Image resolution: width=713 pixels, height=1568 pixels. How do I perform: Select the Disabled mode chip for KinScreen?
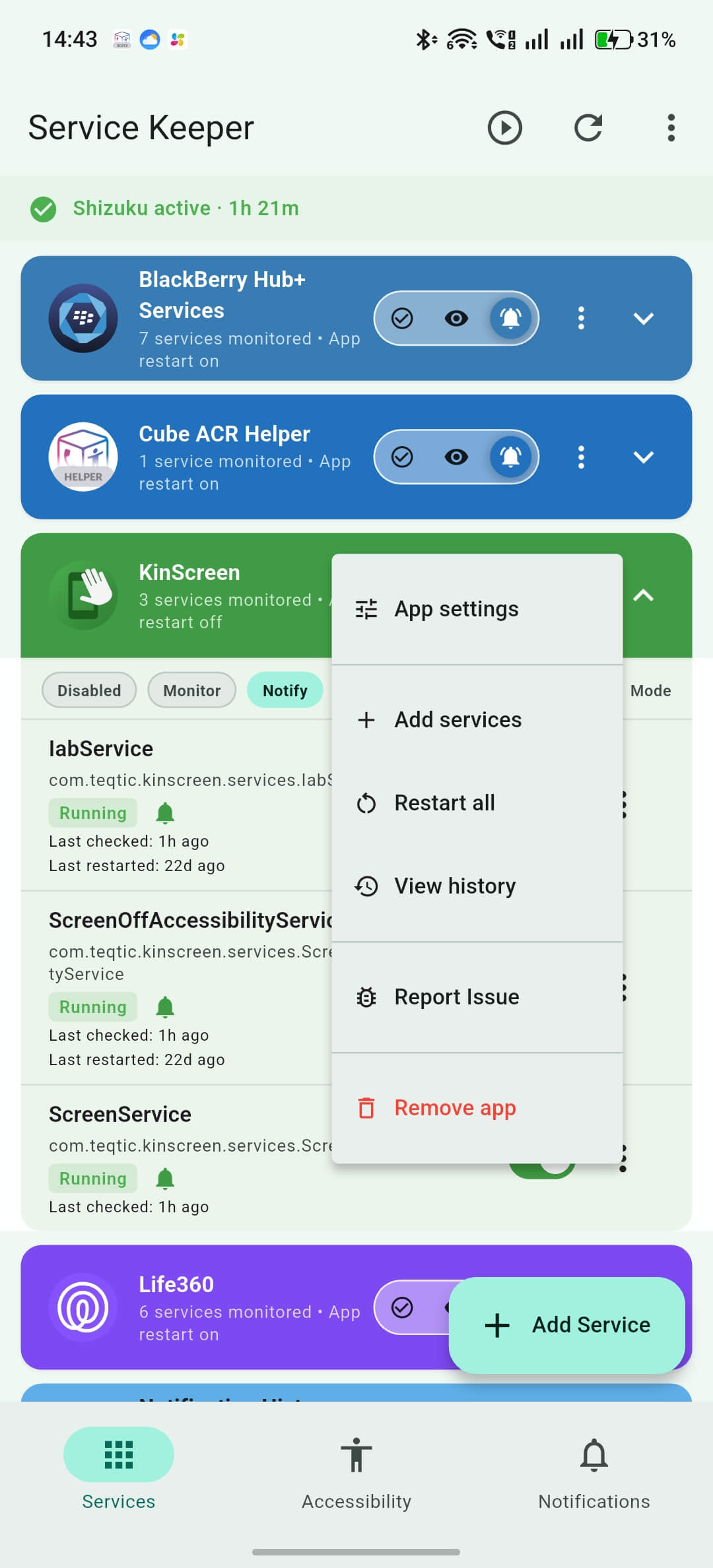tap(89, 690)
